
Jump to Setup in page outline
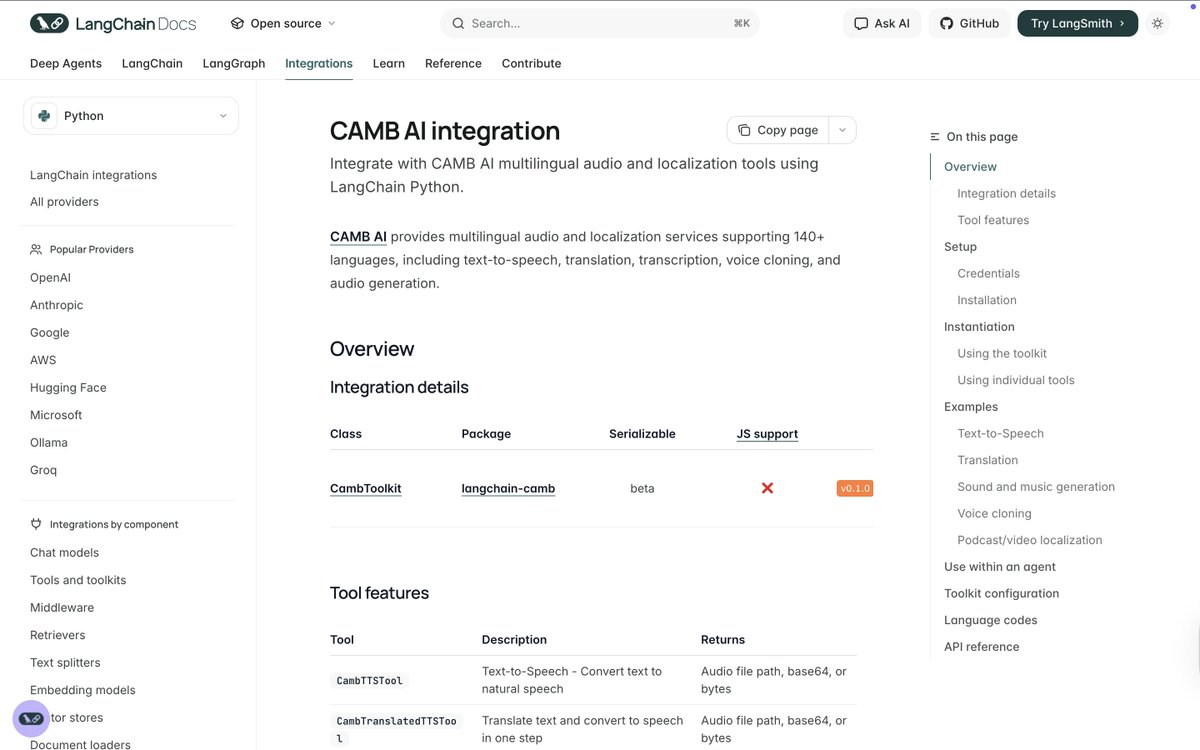point(960,247)
